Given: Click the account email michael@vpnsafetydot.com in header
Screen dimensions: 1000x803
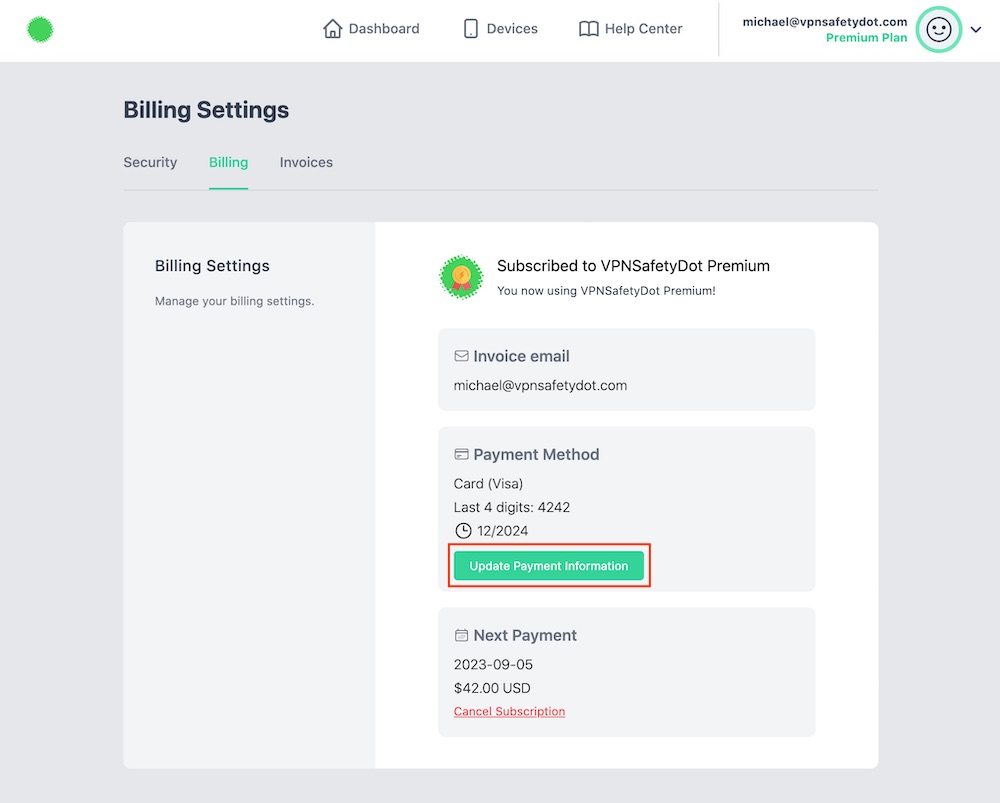Looking at the screenshot, I should tap(825, 22).
